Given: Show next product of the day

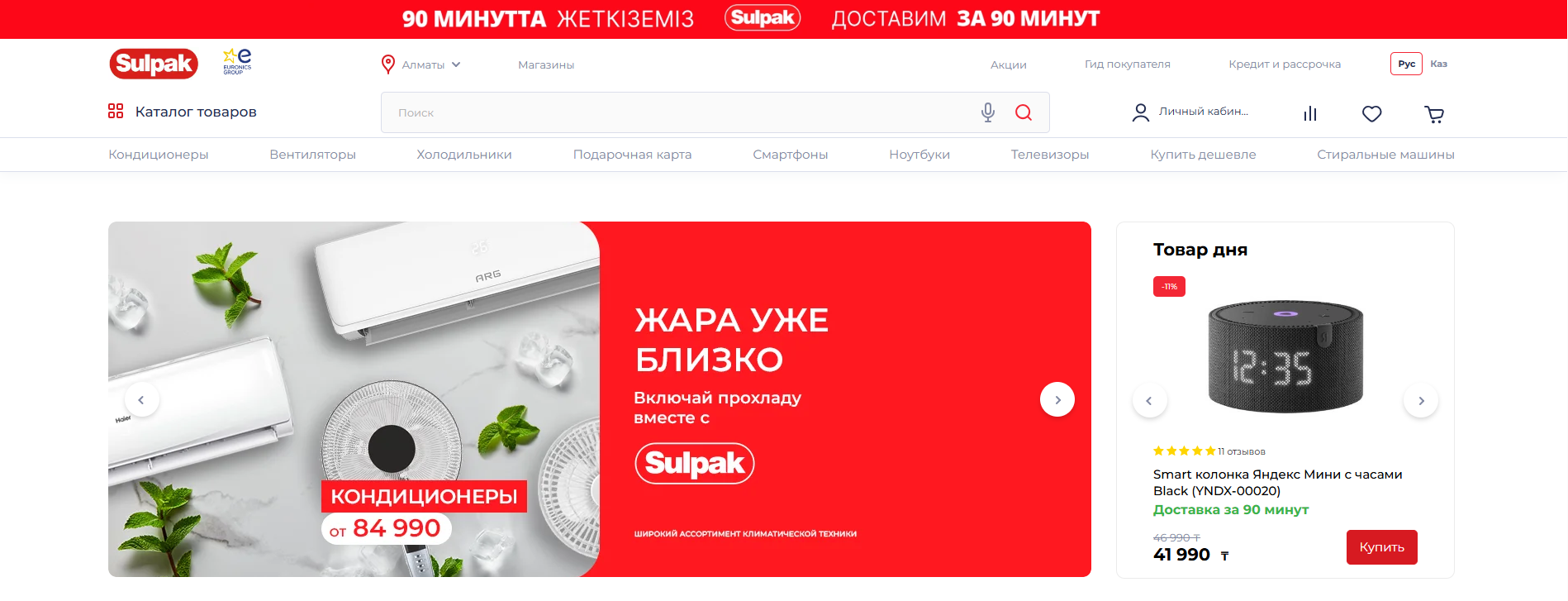Looking at the screenshot, I should click(x=1421, y=401).
